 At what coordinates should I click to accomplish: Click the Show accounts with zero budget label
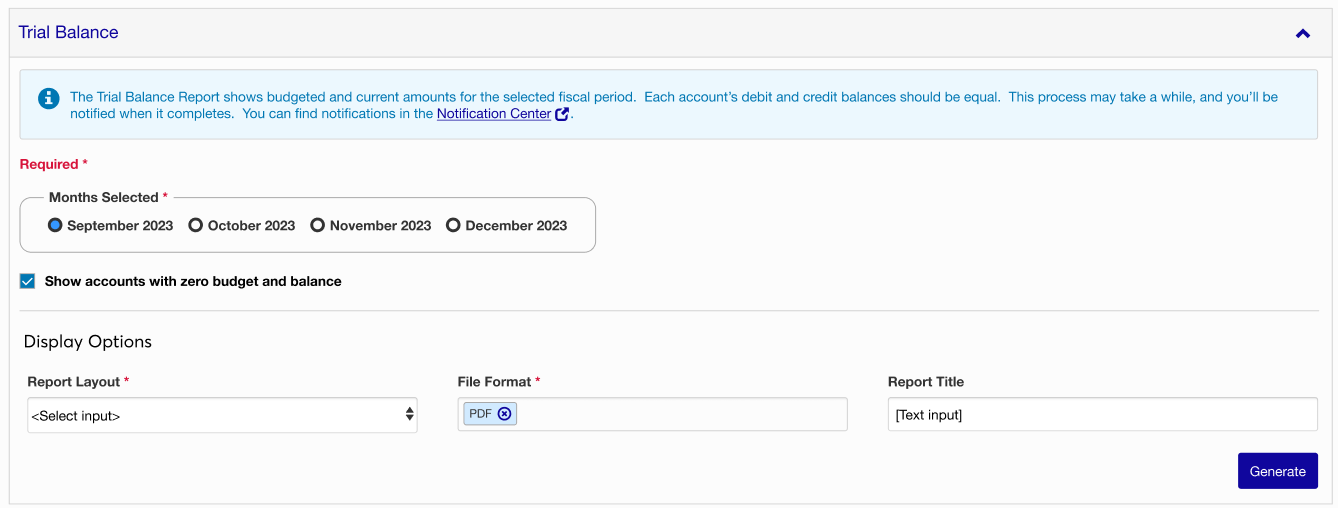click(193, 282)
